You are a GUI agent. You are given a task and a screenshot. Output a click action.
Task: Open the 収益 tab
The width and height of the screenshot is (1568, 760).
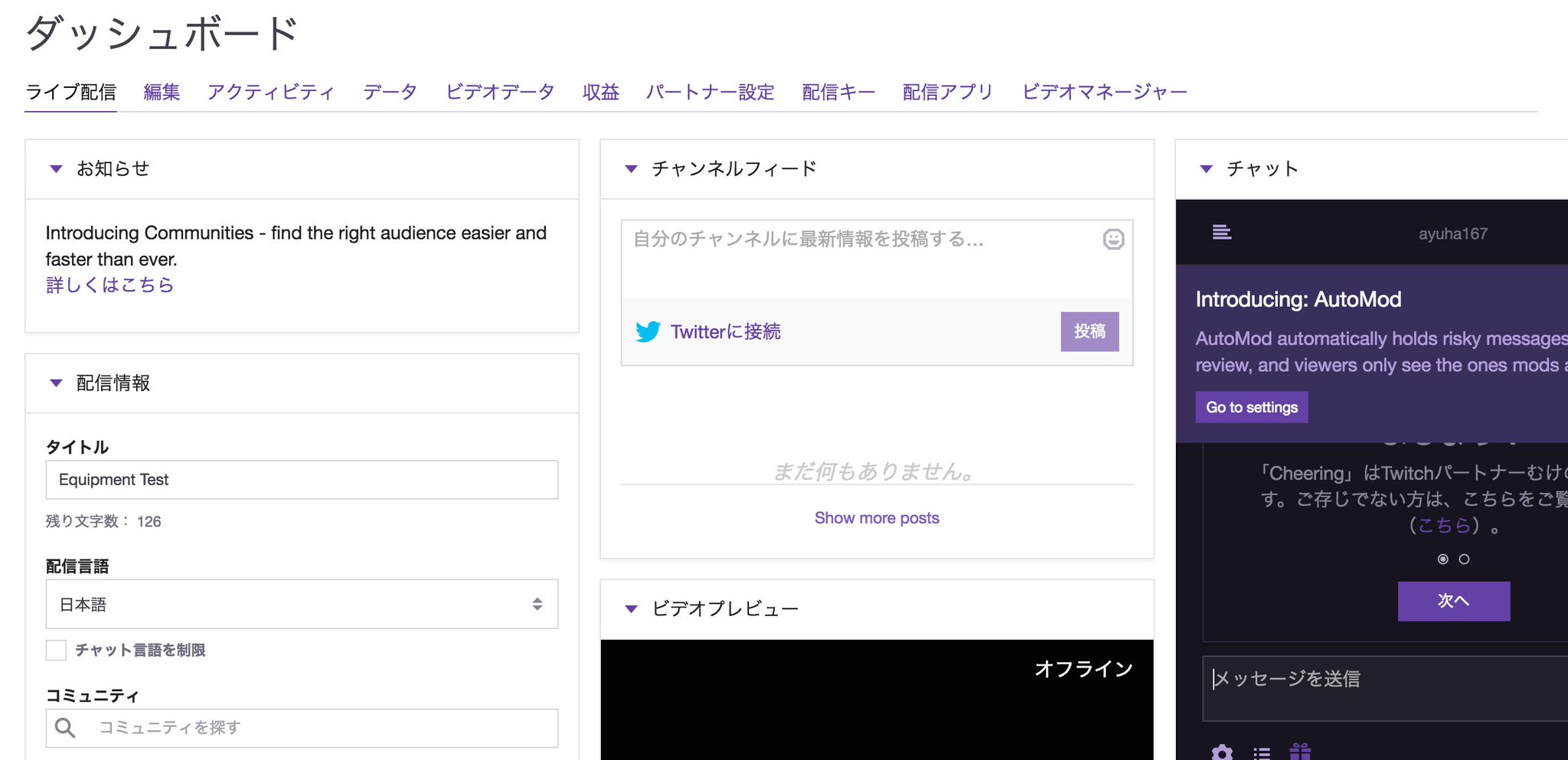(x=600, y=92)
